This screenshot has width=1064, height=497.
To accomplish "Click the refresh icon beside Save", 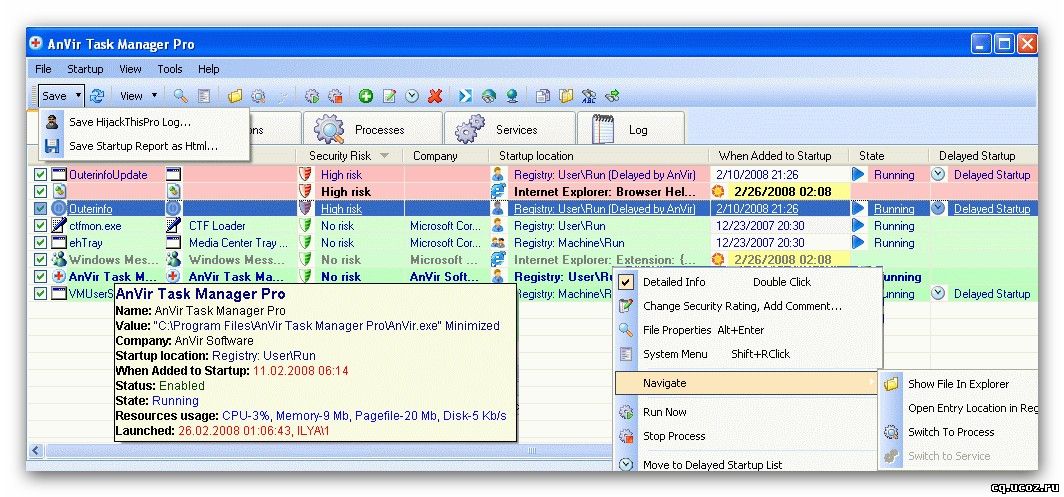I will (96, 96).
